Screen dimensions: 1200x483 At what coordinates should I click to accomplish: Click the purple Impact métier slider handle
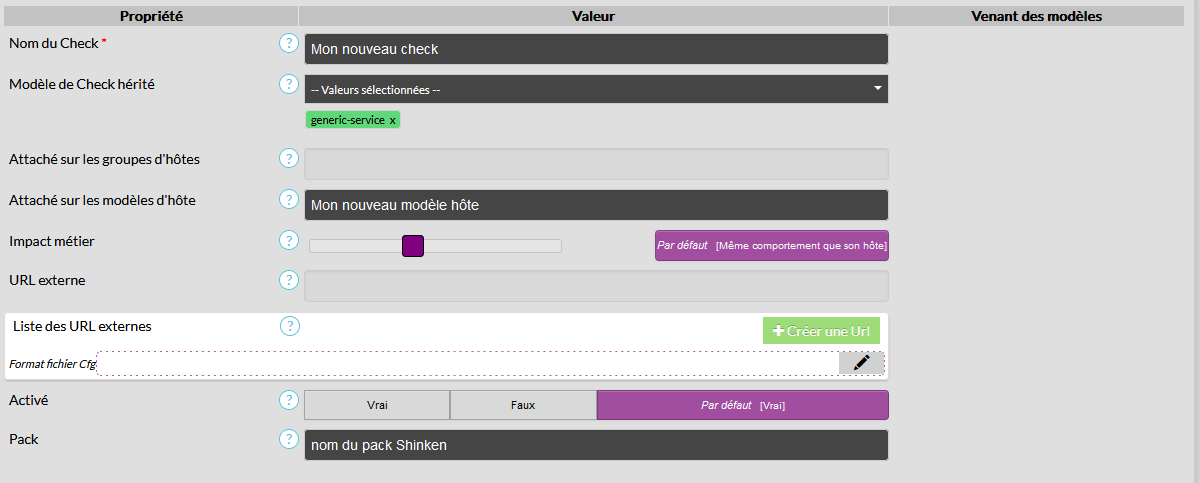(x=413, y=246)
